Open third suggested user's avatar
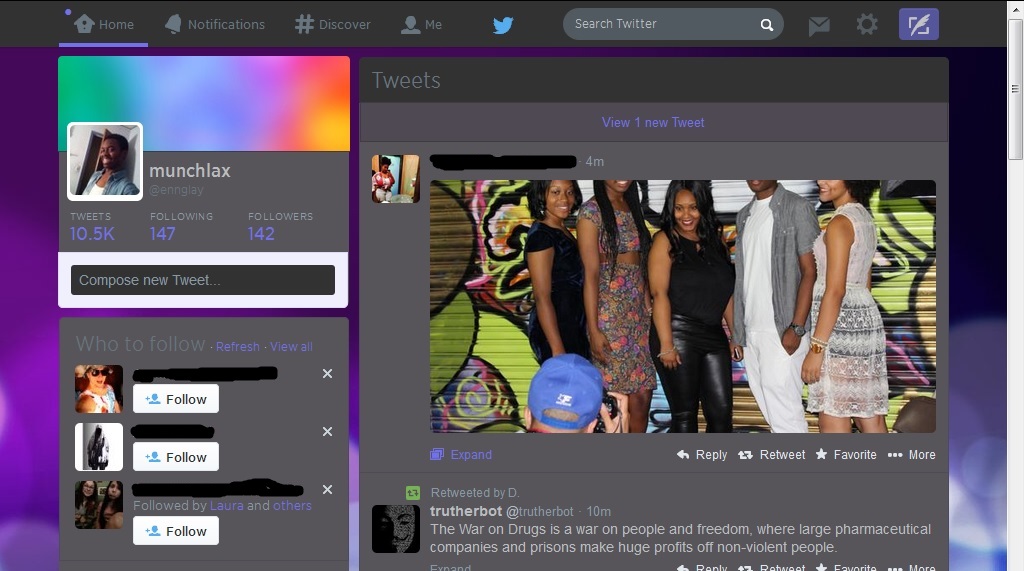Screen dimensions: 1024x571 [x=99, y=504]
